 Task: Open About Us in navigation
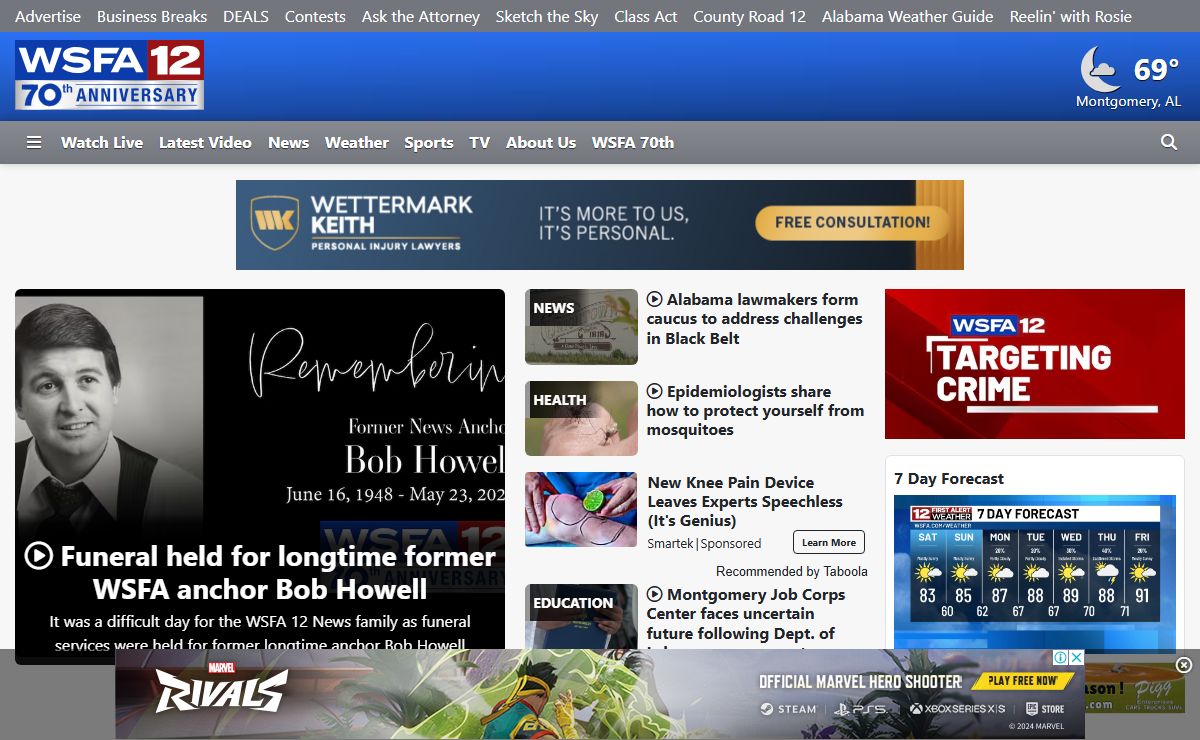tap(541, 143)
